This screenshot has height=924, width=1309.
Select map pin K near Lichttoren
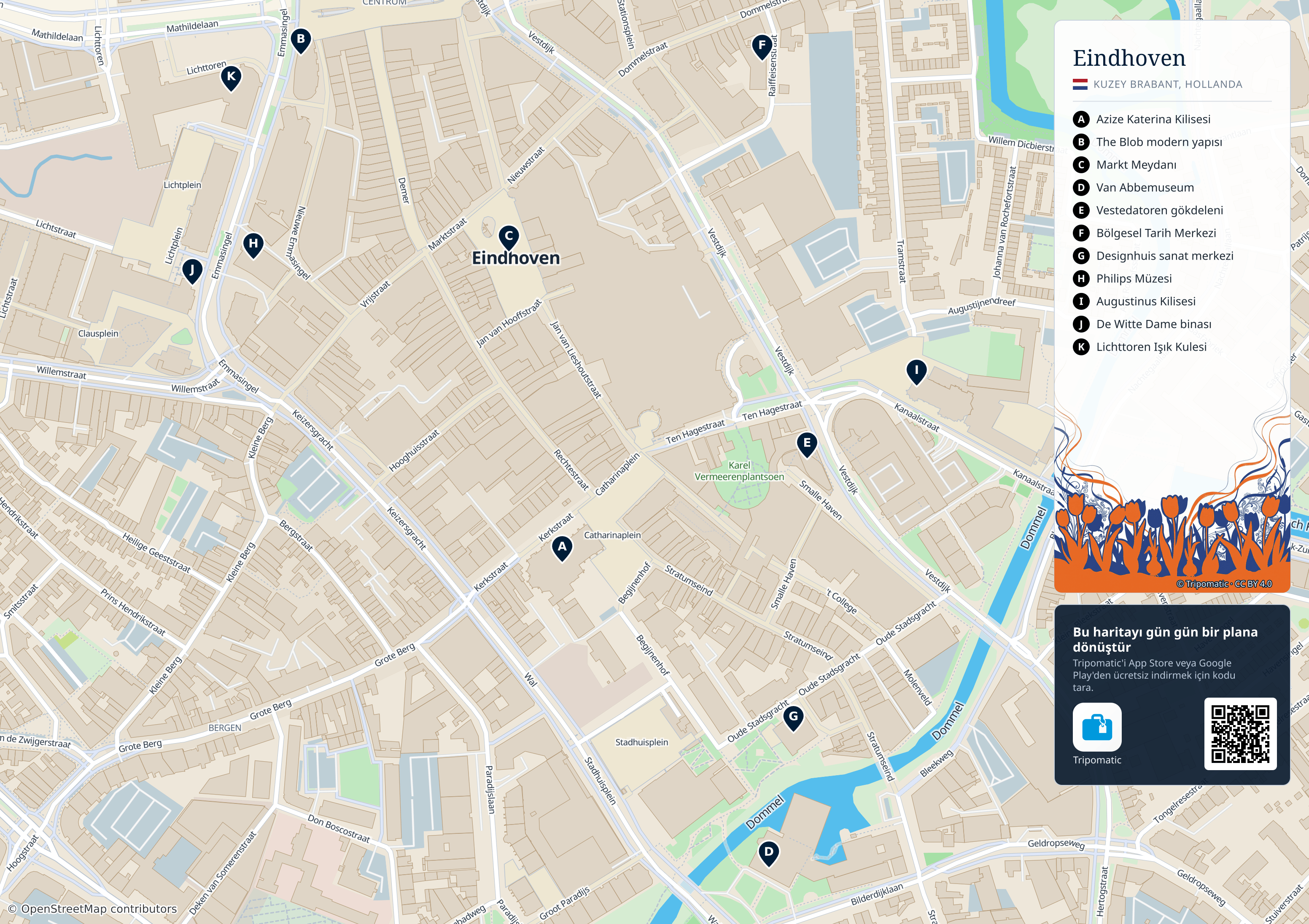[231, 78]
